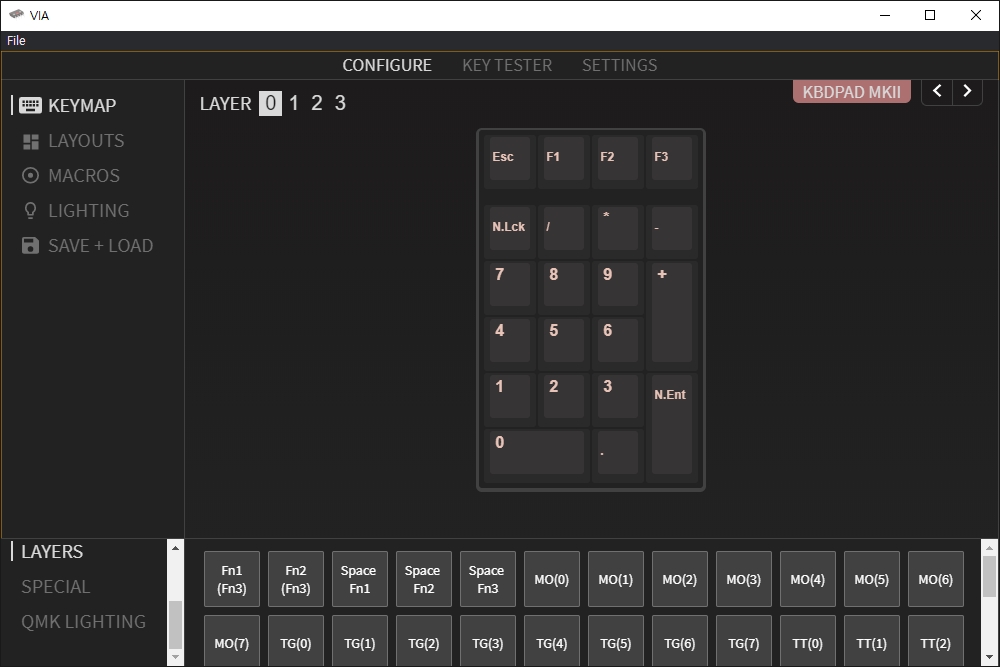Select the asterisk key on the keypad
Image resolution: width=1000 pixels, height=667 pixels.
tap(617, 231)
